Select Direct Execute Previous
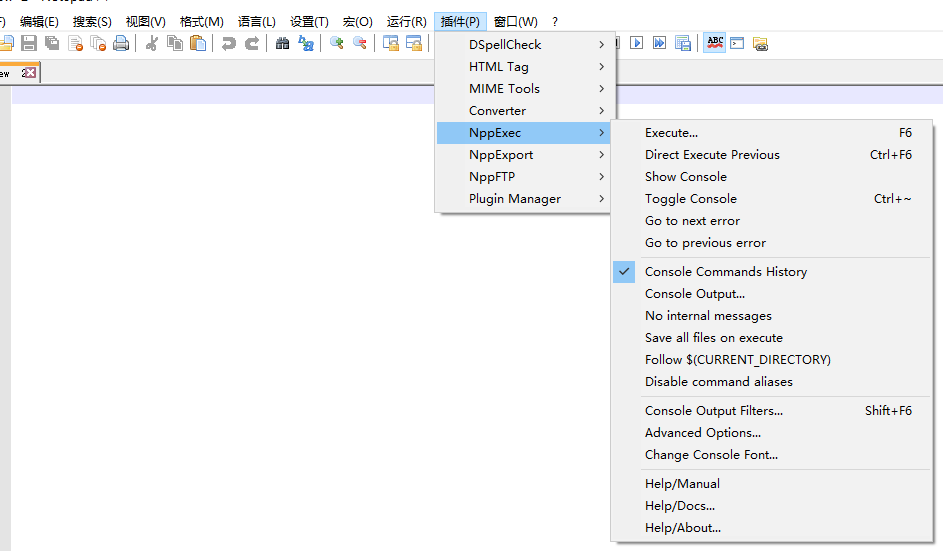The image size is (943, 551). (772, 155)
